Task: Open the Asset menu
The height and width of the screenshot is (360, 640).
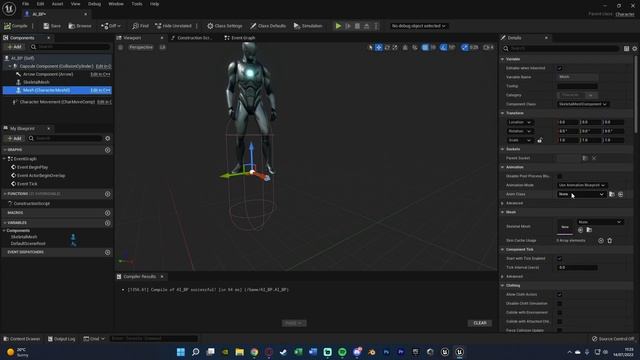Action: tap(57, 4)
